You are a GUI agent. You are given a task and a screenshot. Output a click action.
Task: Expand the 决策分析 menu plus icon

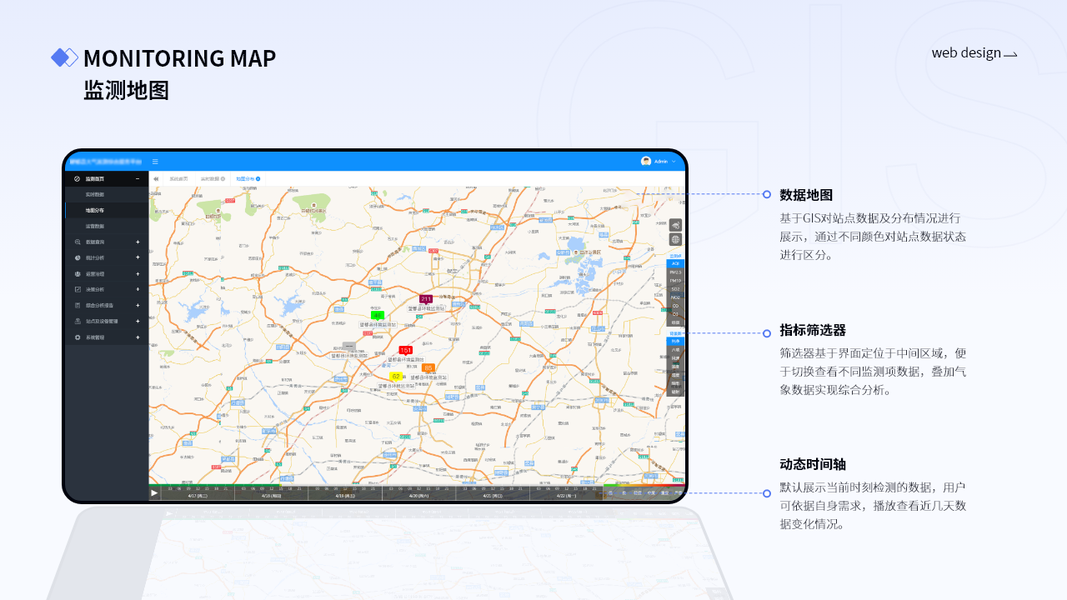pos(137,290)
